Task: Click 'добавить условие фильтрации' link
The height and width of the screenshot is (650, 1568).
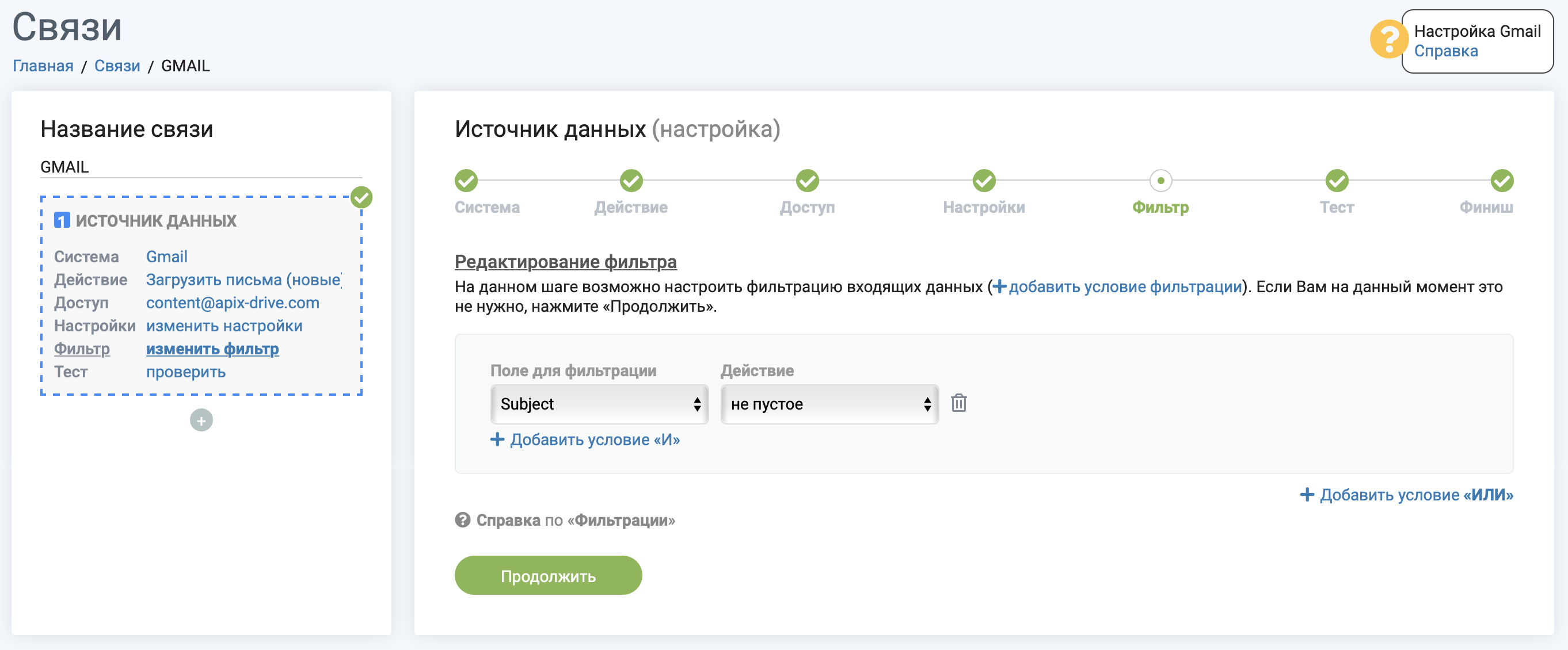Action: click(1117, 286)
